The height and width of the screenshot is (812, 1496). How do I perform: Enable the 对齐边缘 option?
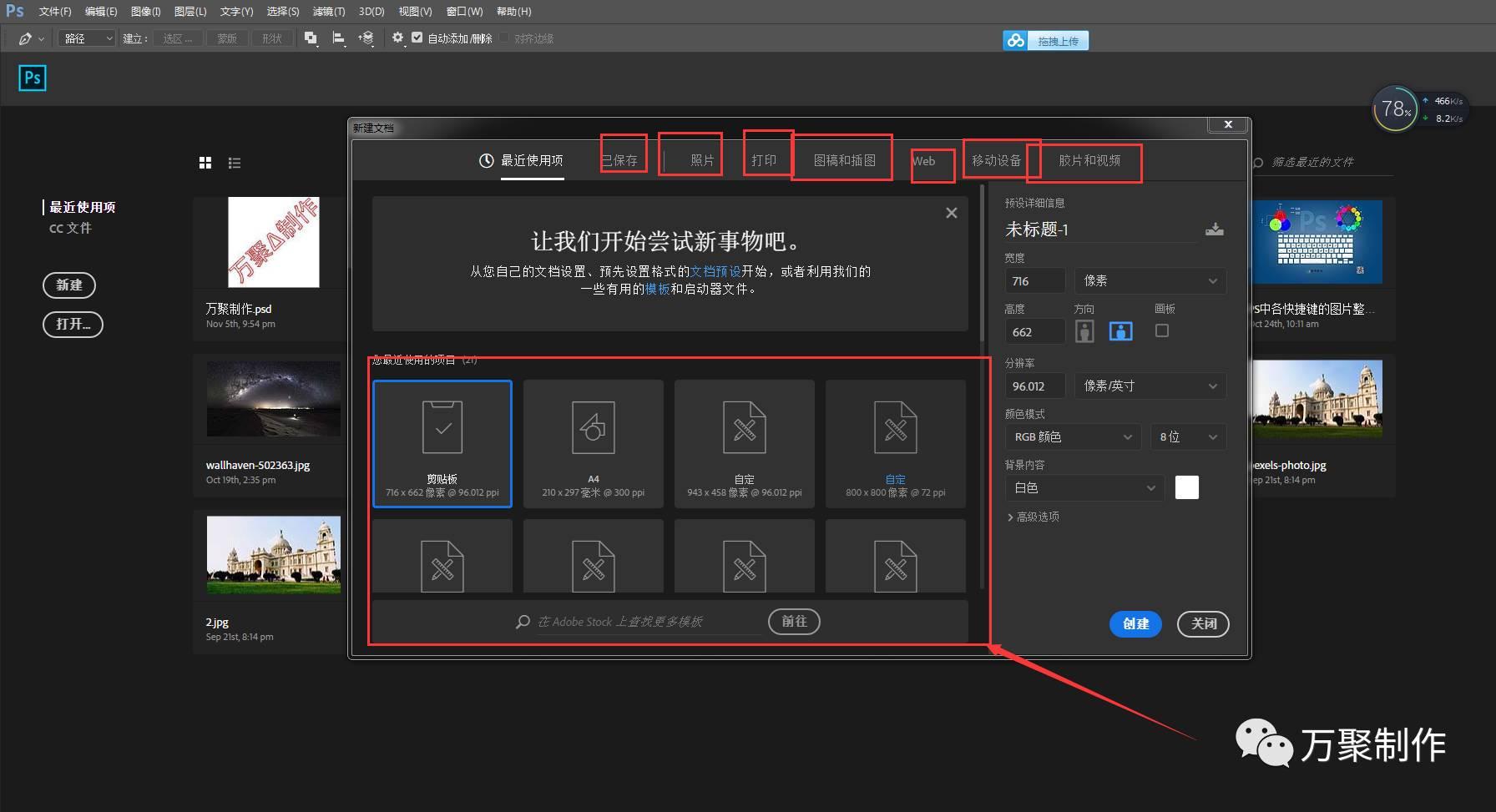504,38
